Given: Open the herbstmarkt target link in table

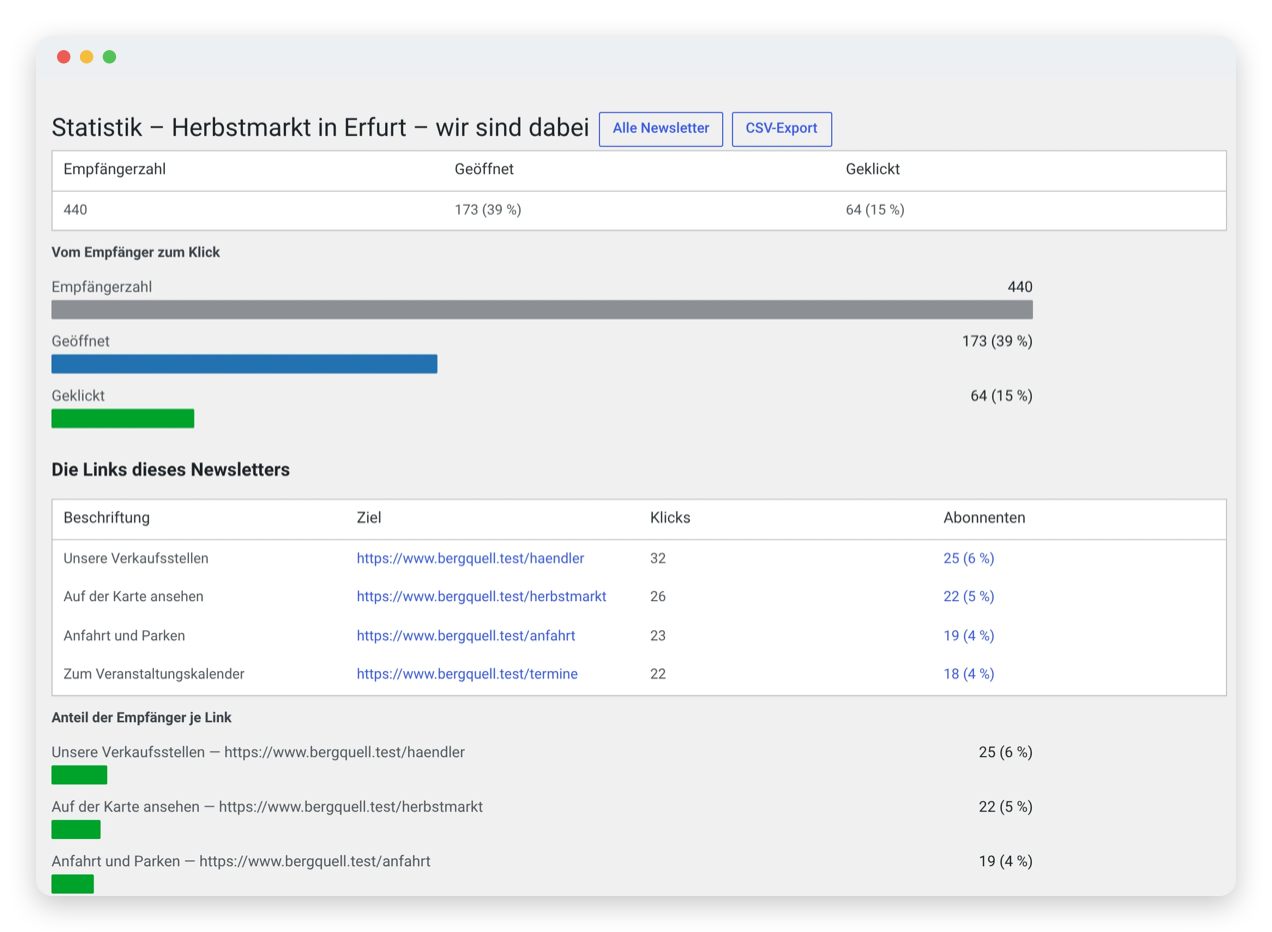Looking at the screenshot, I should click(481, 596).
